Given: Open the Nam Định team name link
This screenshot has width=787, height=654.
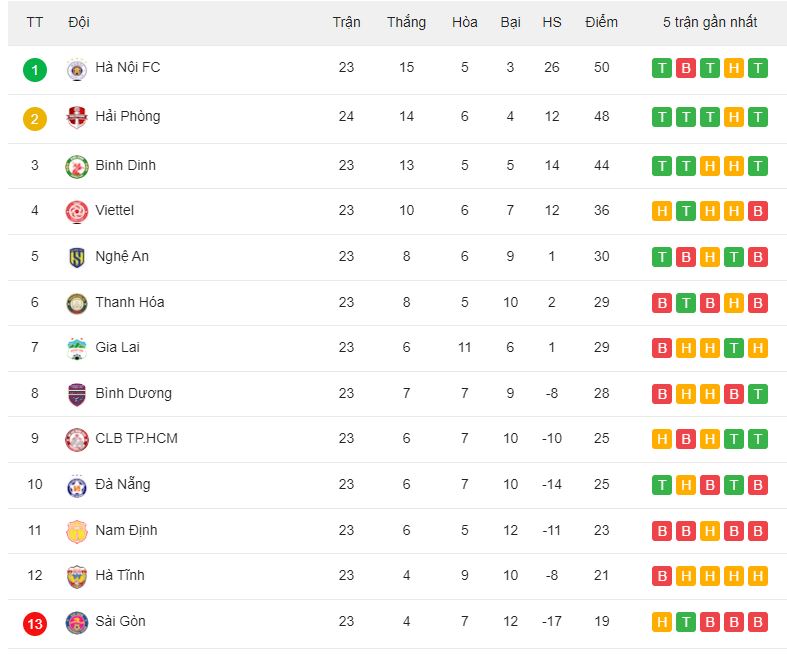Looking at the screenshot, I should coord(126,530).
